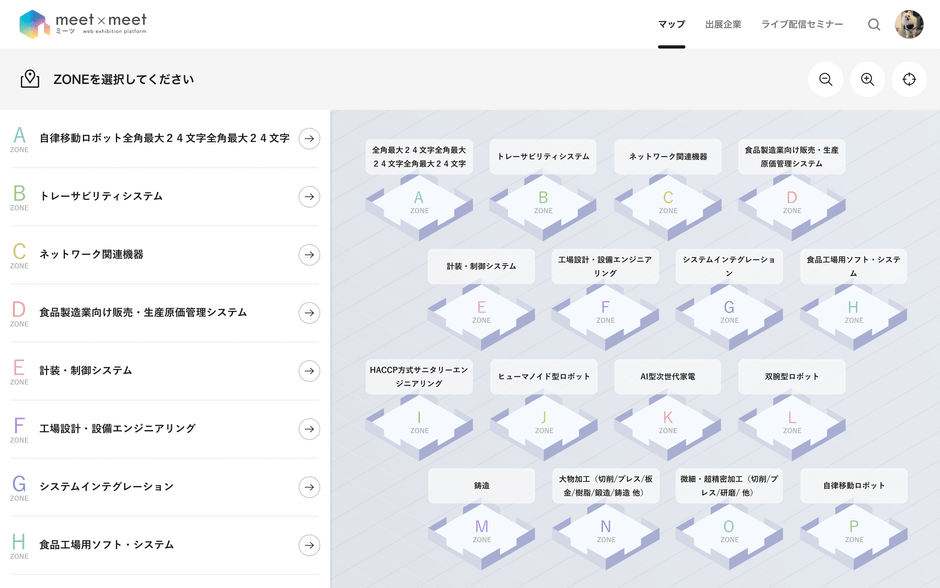Open the search magnifier in header
The width and height of the screenshot is (940, 588).
874,25
